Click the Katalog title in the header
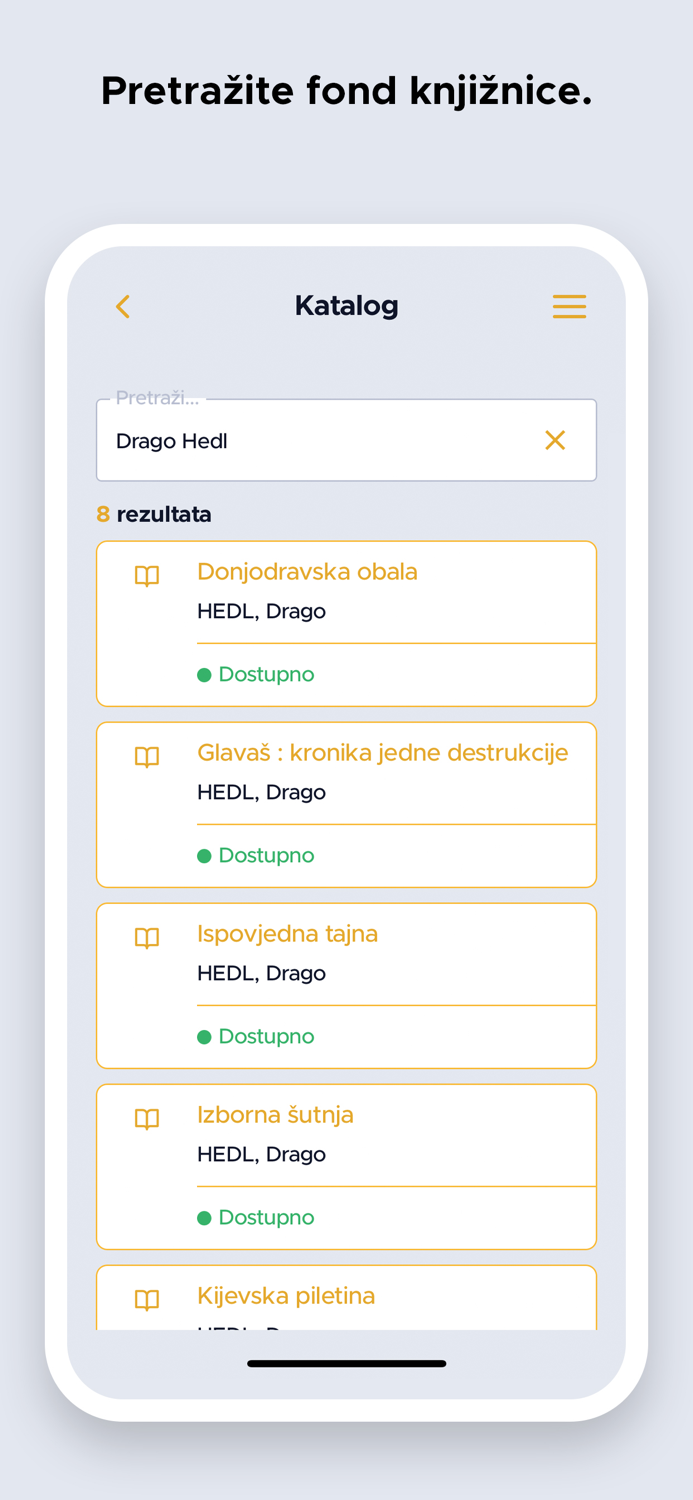This screenshot has width=693, height=1500. coord(346,307)
